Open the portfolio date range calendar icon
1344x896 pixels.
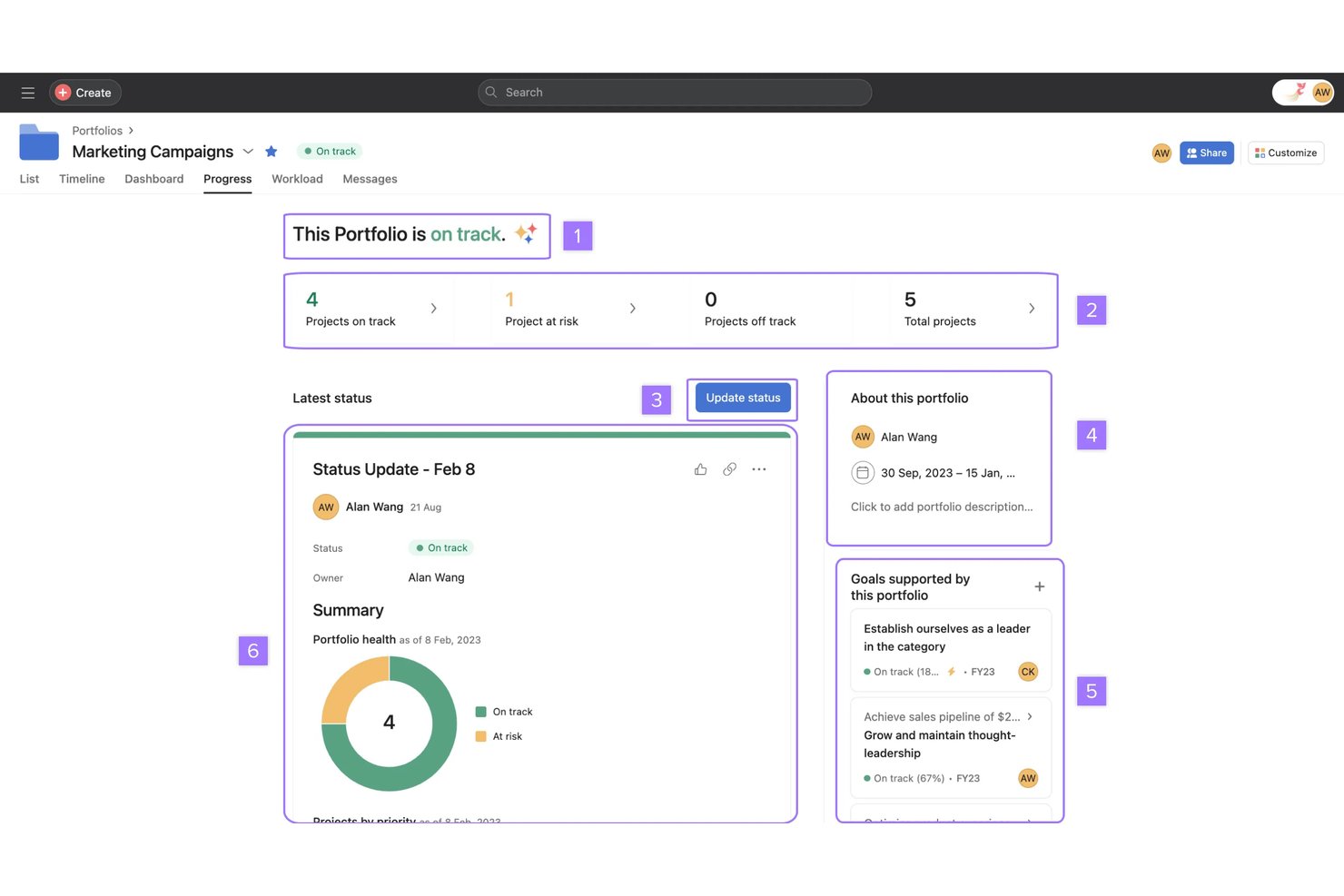[x=863, y=473]
